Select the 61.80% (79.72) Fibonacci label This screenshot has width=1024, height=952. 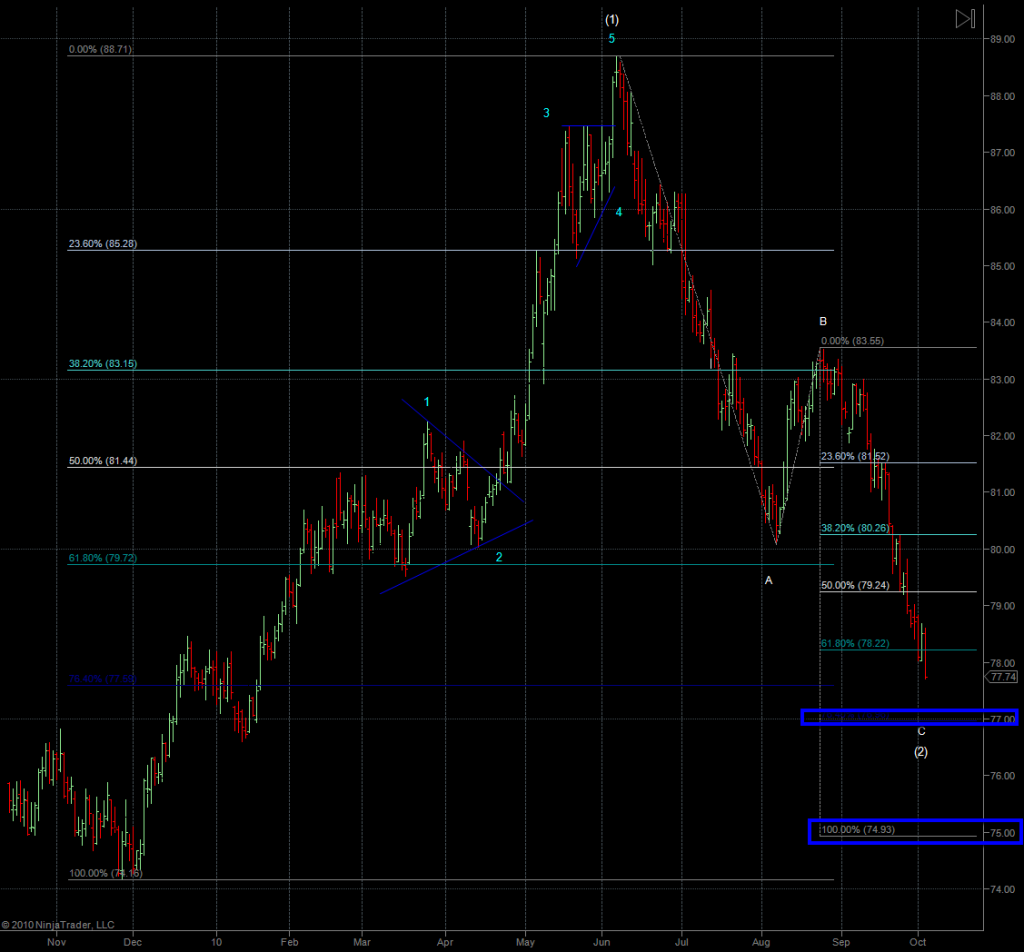pos(103,558)
